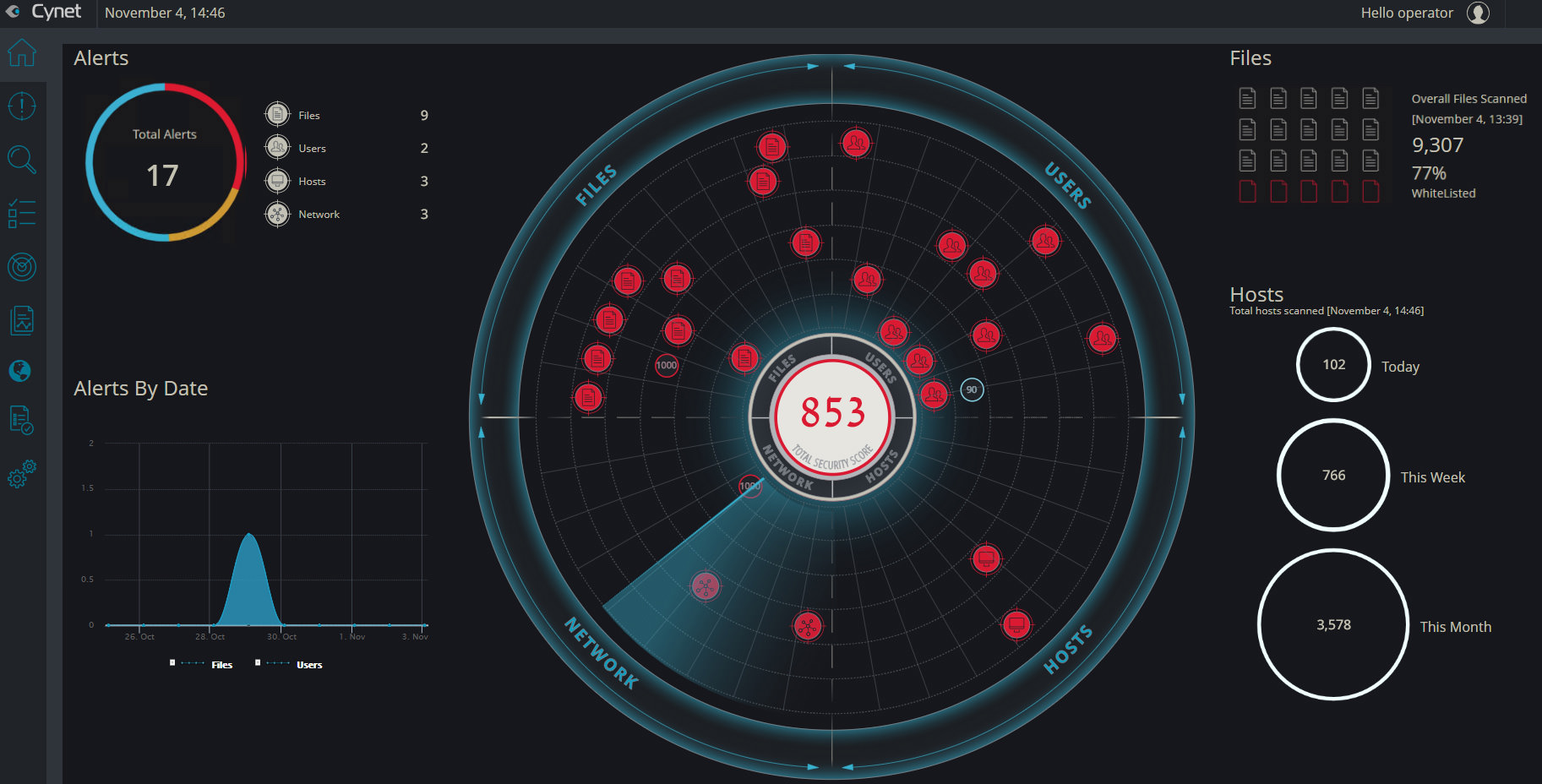Click the Search magnifier sidebar icon
The width and height of the screenshot is (1542, 784).
pyautogui.click(x=22, y=160)
